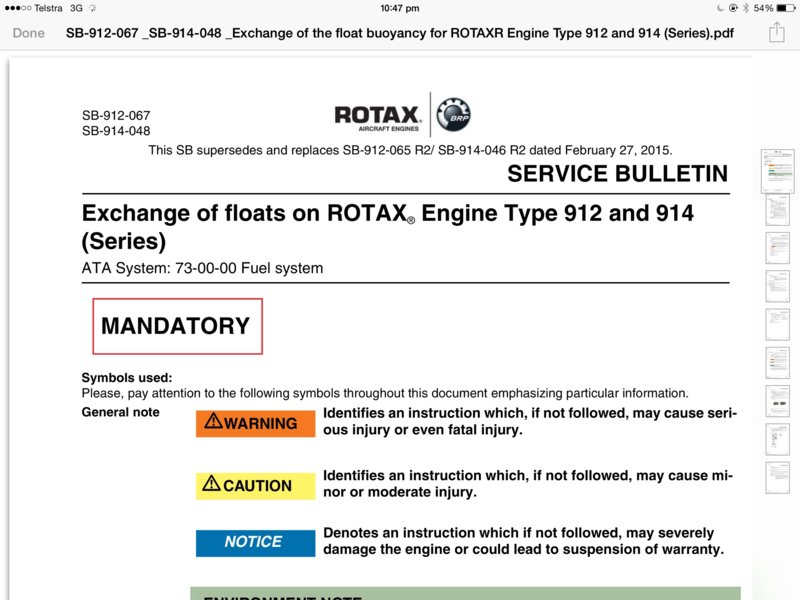Go to the ninth page thumbnail
Image resolution: width=800 pixels, height=600 pixels.
tap(778, 478)
